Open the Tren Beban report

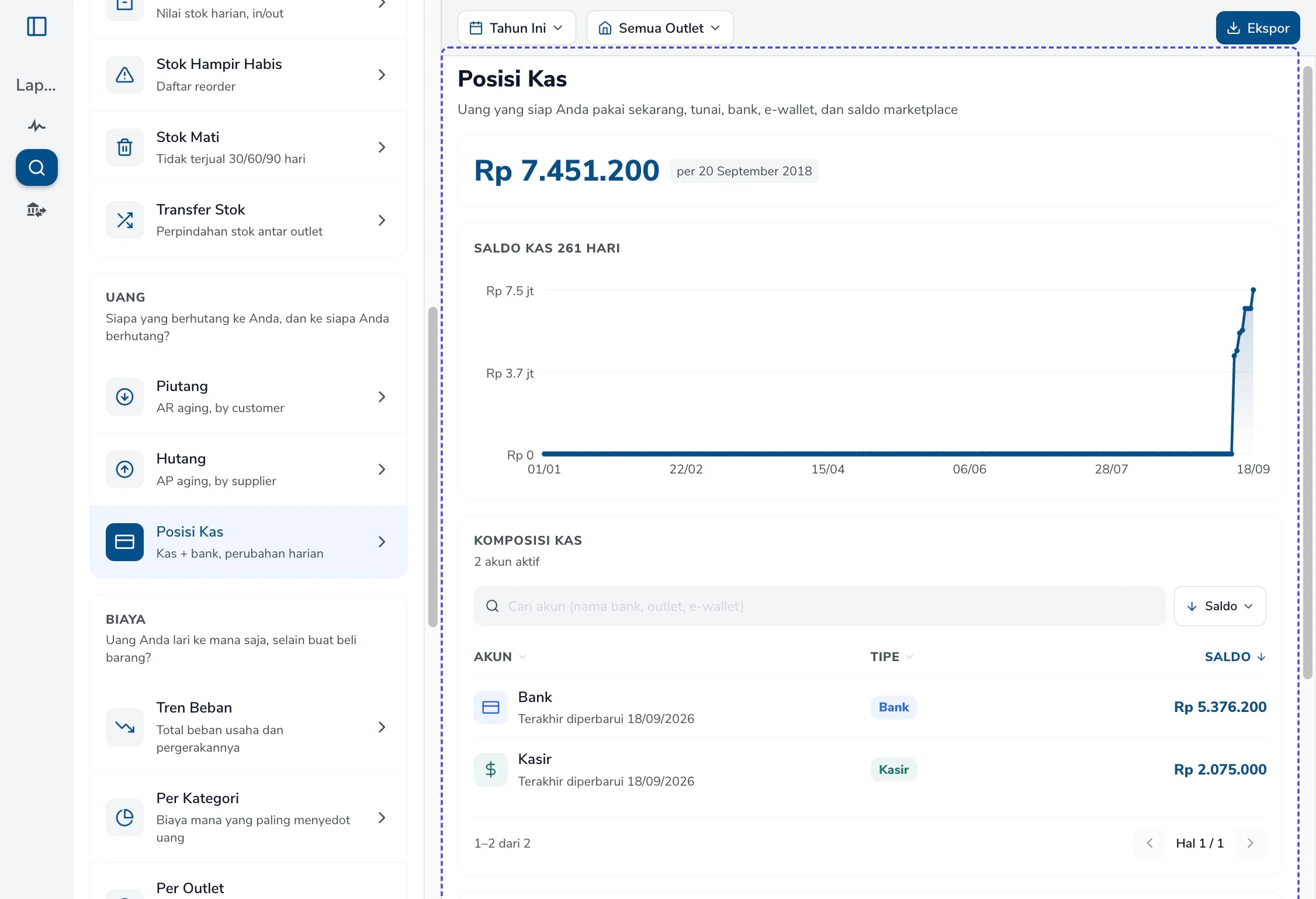coord(248,727)
